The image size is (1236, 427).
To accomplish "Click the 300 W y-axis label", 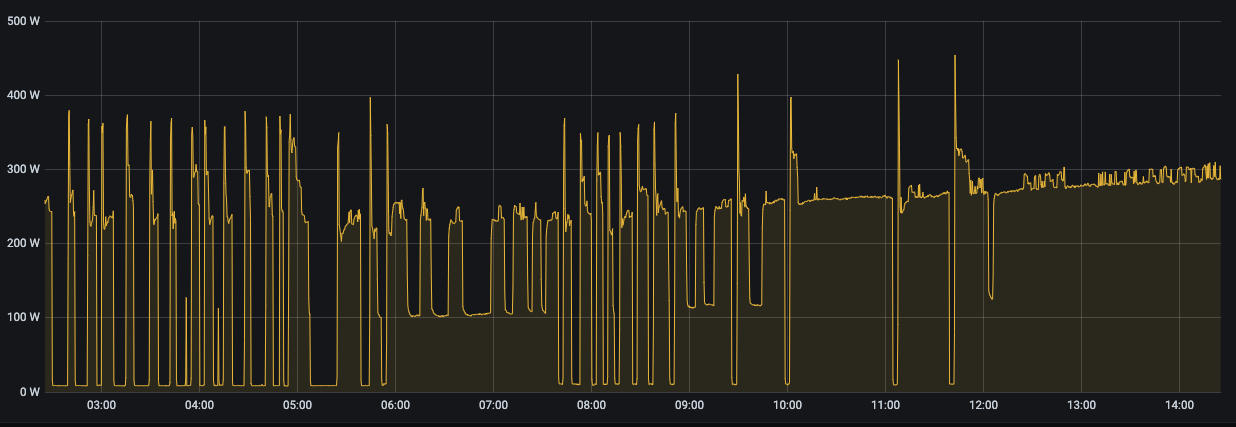I will pos(22,169).
